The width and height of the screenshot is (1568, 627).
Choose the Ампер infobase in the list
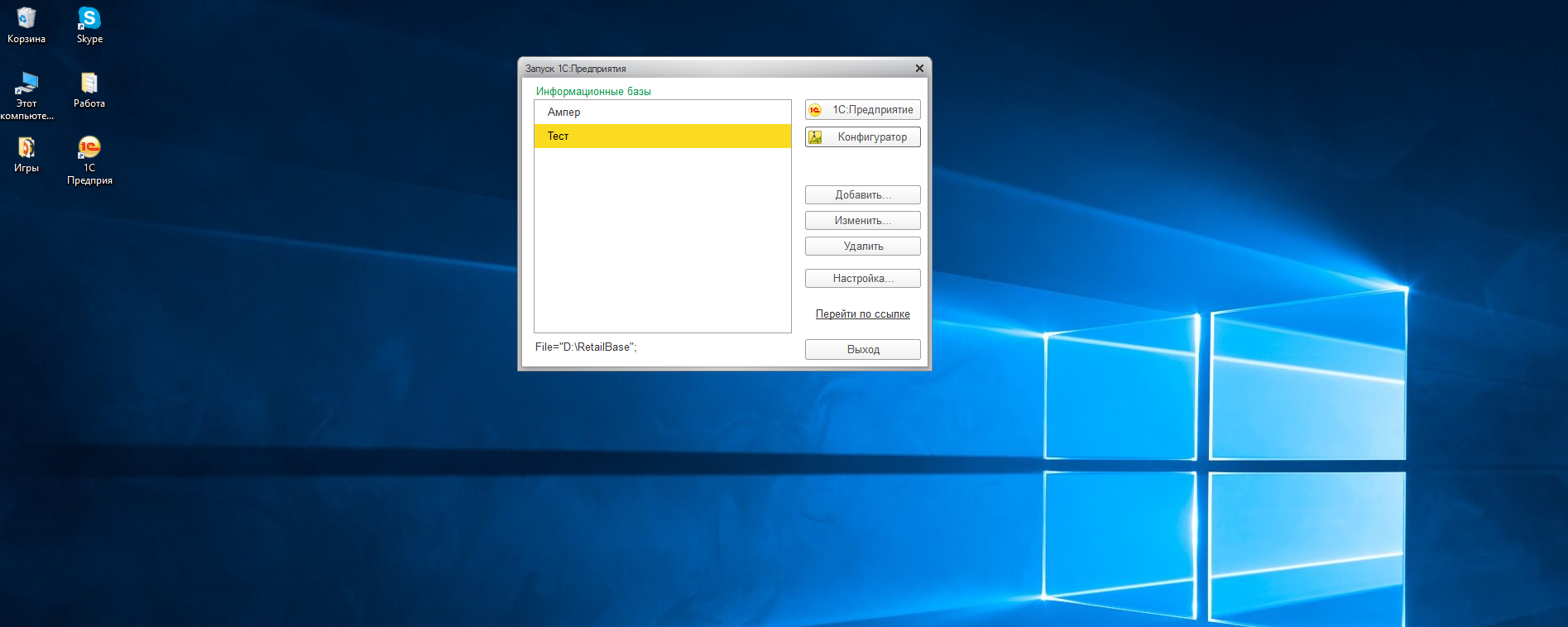tap(663, 112)
